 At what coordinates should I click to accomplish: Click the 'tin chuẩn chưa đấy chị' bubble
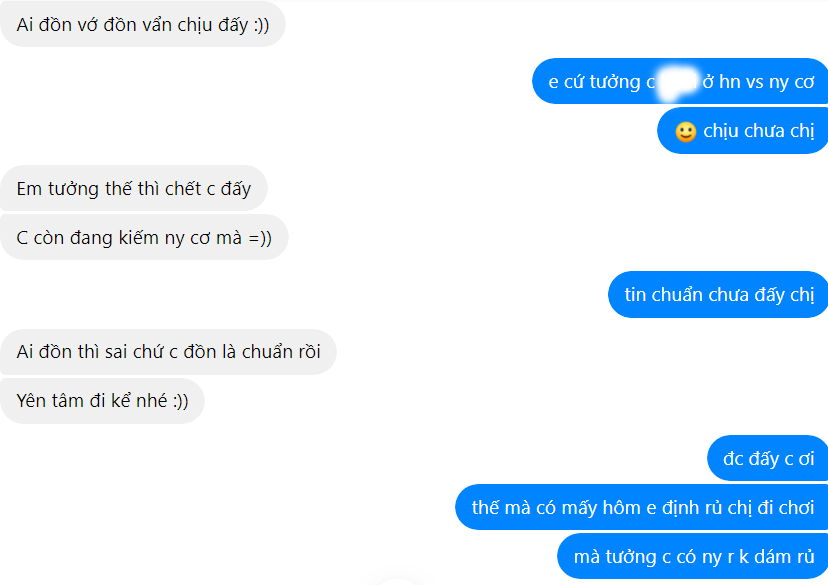[718, 295]
